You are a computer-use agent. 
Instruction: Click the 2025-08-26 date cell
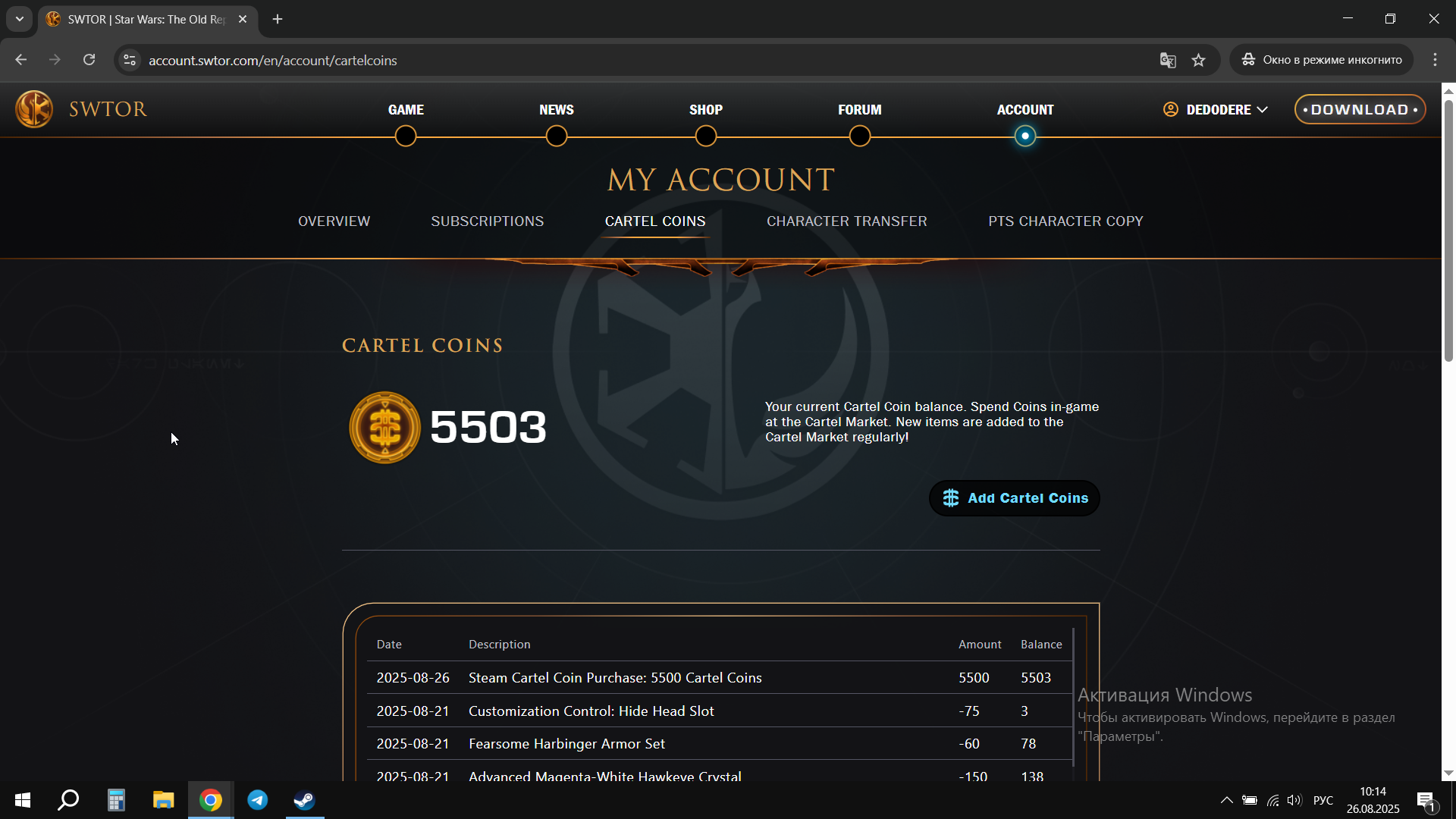click(413, 678)
